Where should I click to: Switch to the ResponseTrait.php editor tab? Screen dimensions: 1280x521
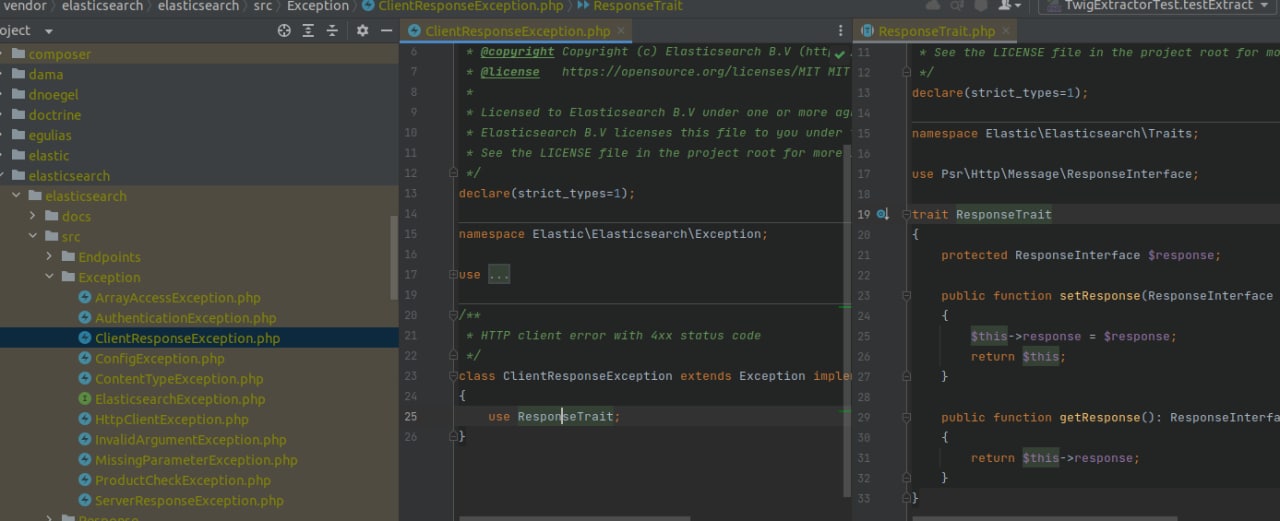coord(936,31)
